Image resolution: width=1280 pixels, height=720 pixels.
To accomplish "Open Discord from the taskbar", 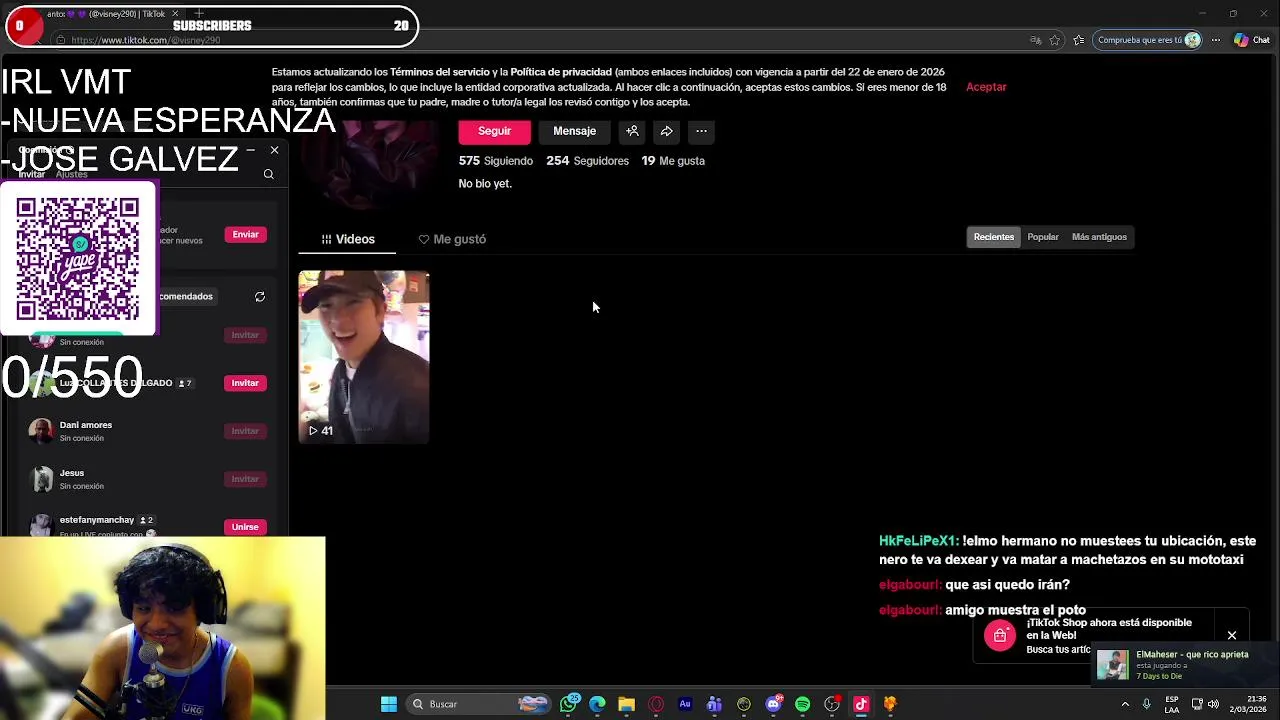I will coord(773,704).
